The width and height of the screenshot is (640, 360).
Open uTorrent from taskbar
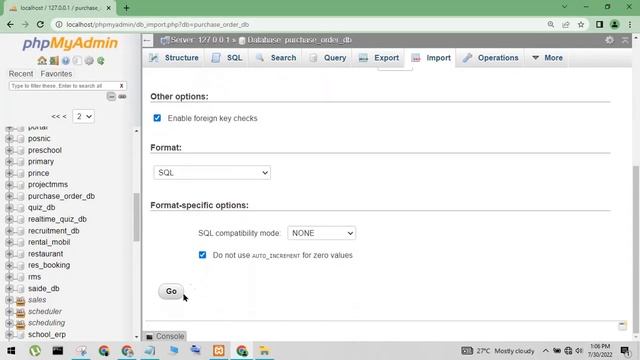point(35,351)
